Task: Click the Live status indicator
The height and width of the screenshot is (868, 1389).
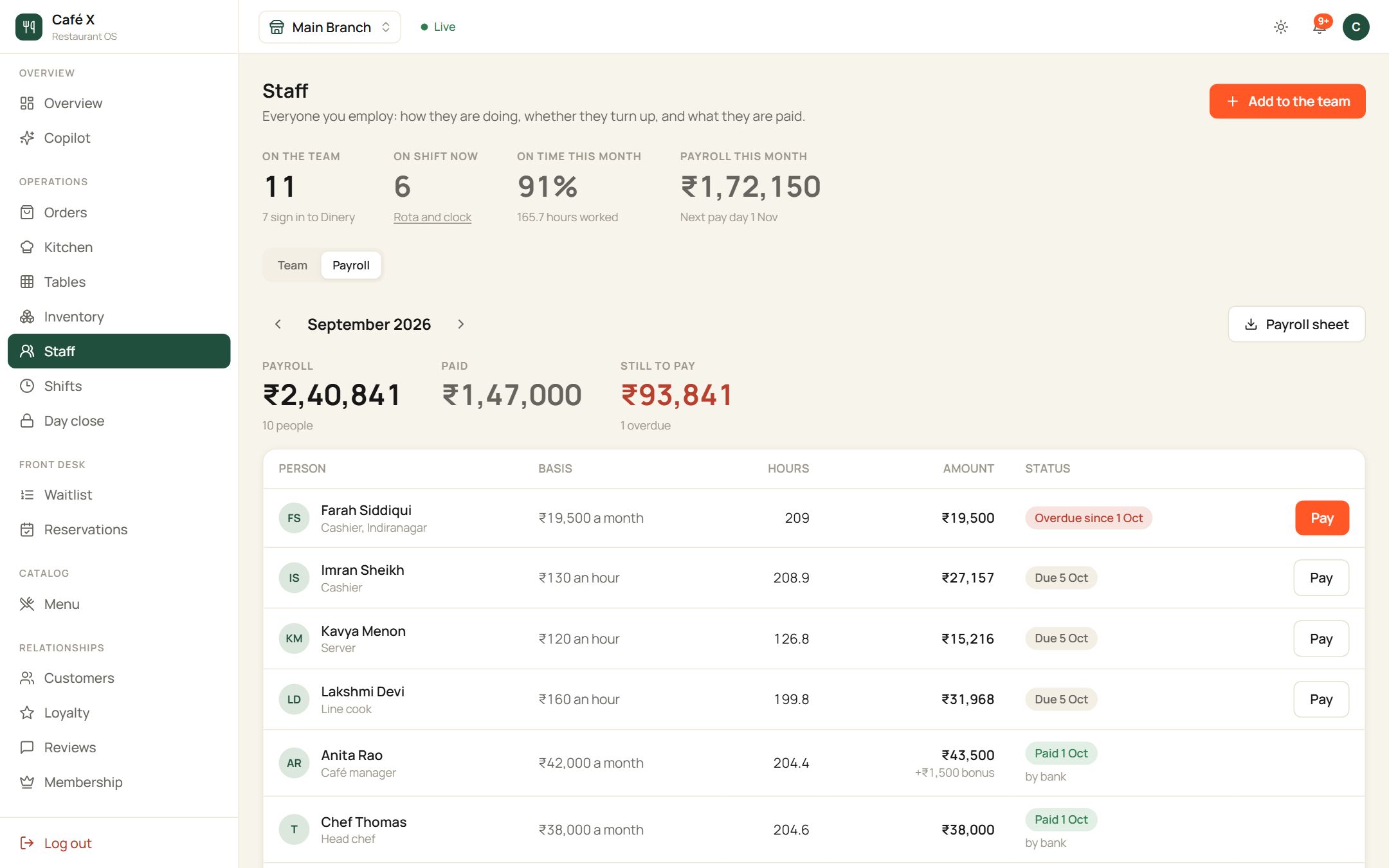Action: [438, 27]
